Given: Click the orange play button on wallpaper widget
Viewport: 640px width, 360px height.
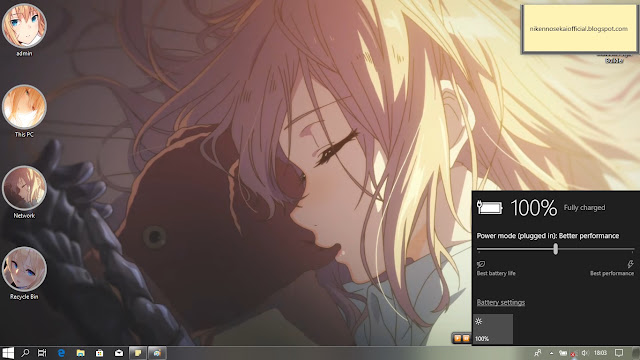Looking at the screenshot, I should click(458, 338).
